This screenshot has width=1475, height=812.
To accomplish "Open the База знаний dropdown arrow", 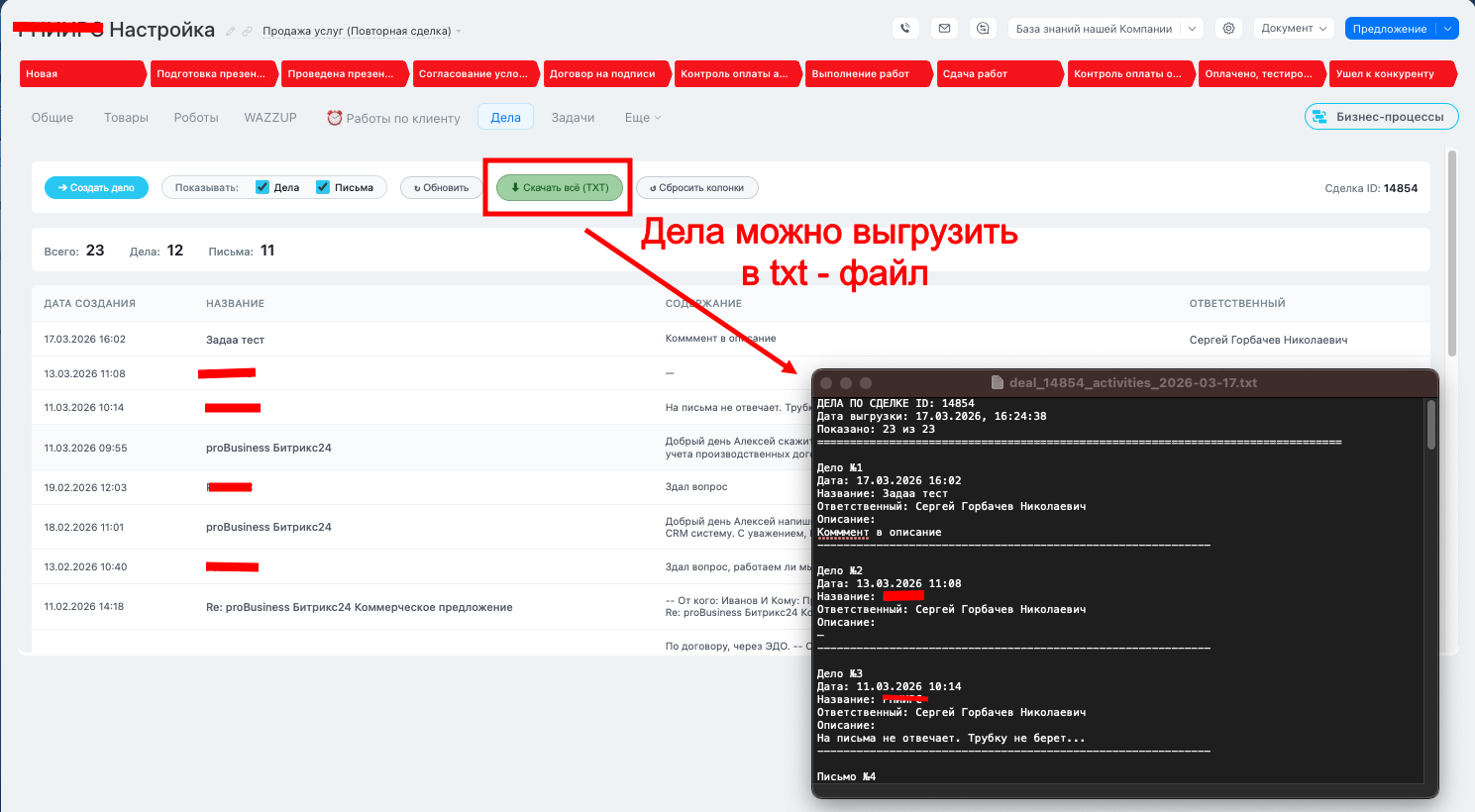I will coord(1193,29).
